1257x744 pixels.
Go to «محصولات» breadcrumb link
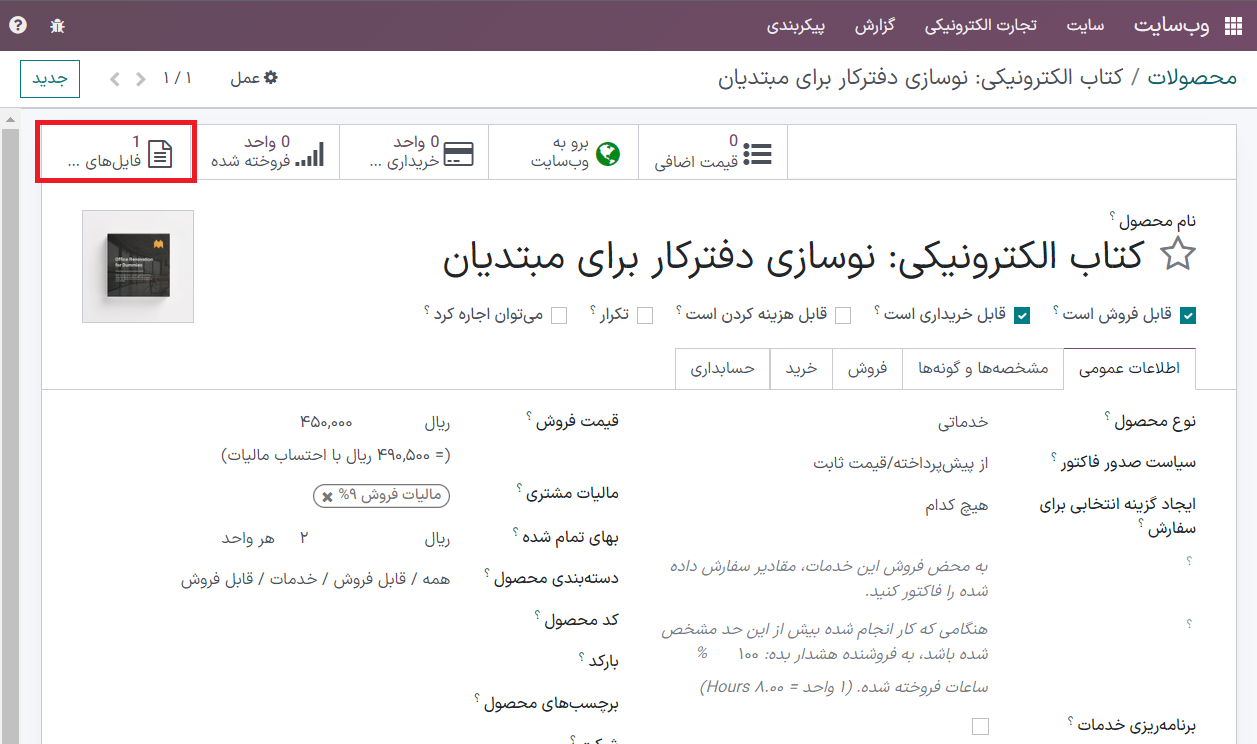[1192, 78]
